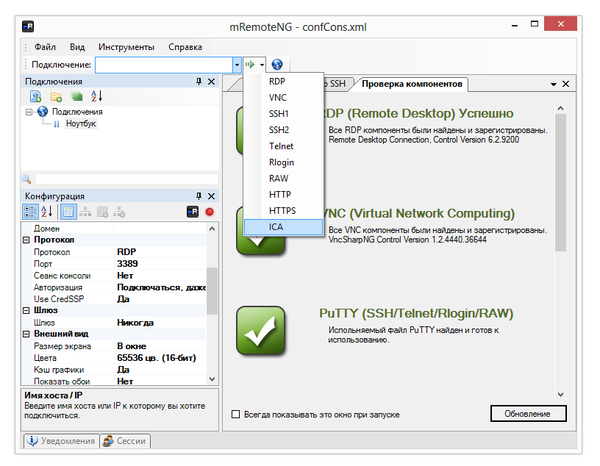600x466 pixels.
Task: Click the globe icon of Подключения root node
Action: tap(42, 112)
